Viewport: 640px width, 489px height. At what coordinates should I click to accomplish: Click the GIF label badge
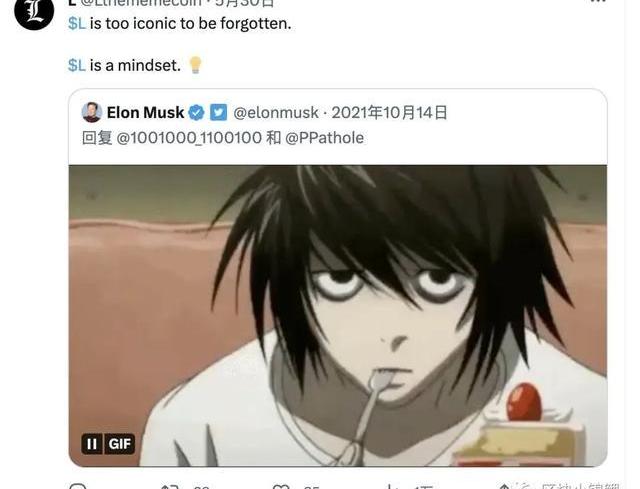[120, 444]
